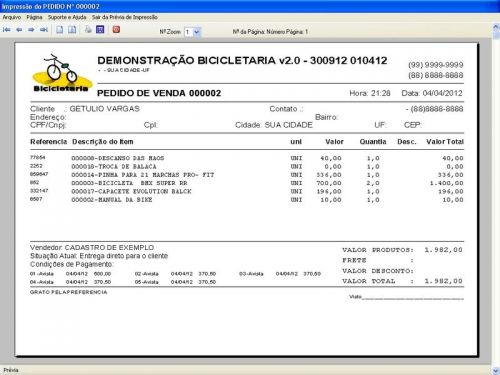This screenshot has height=375, width=500.
Task: Open the Página menu
Action: (34, 17)
